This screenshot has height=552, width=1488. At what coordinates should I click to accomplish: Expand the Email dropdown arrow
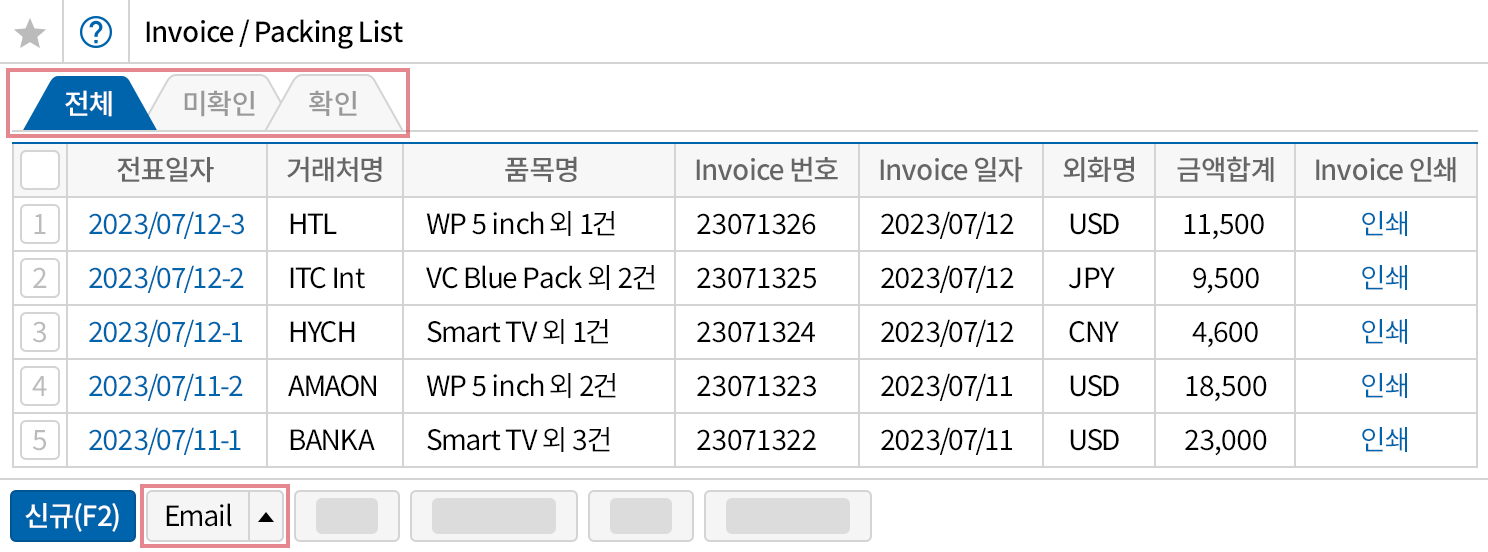pos(266,516)
